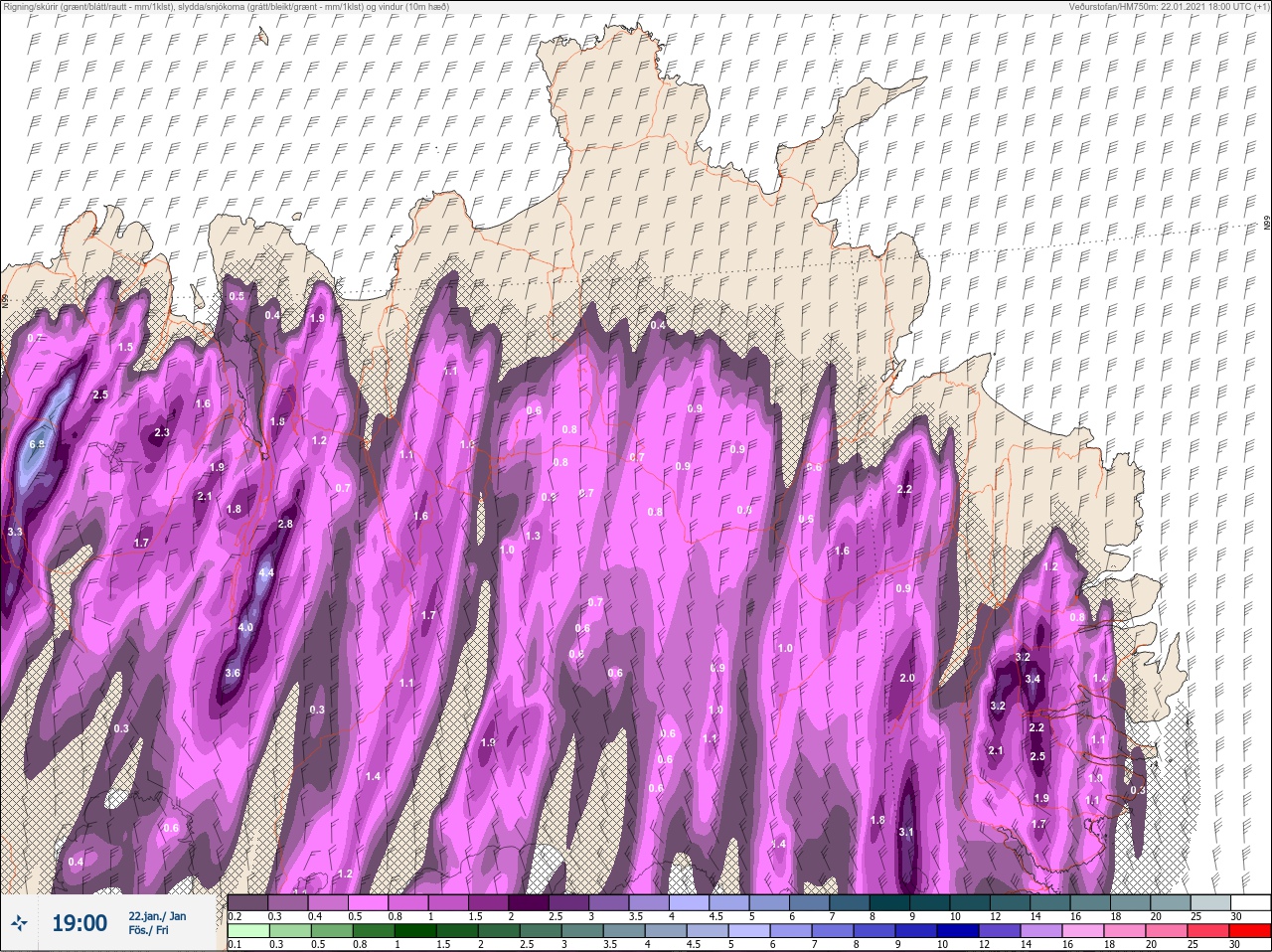Click the 6.8 precipitation value on the map

38,444
